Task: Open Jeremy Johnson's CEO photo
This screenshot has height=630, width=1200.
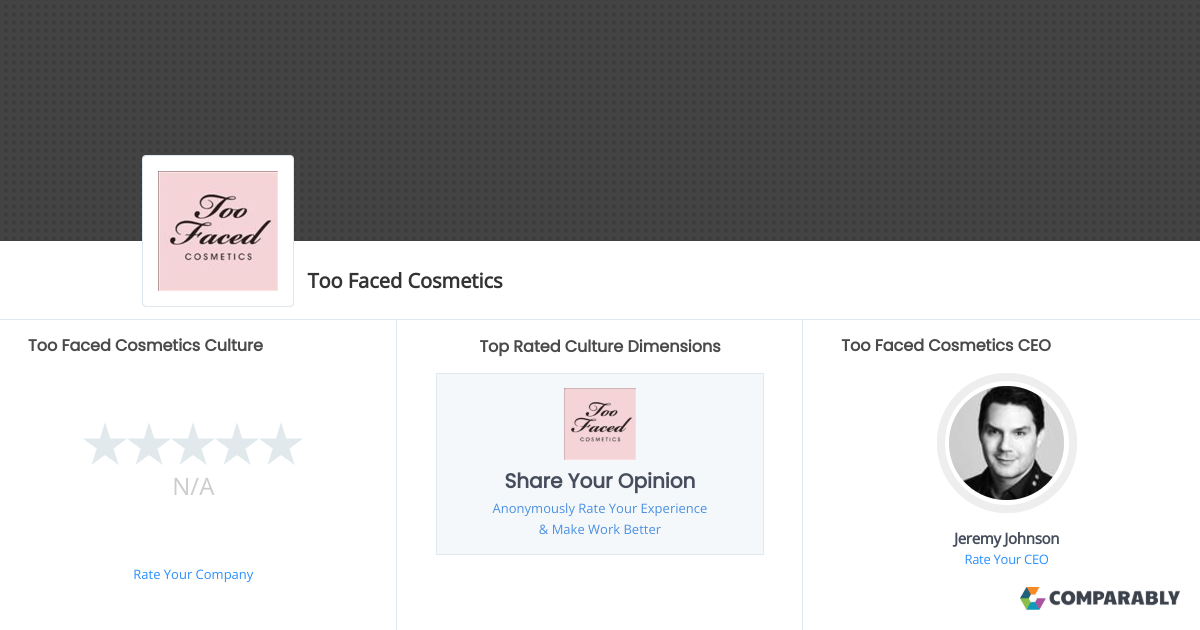Action: pos(1006,443)
